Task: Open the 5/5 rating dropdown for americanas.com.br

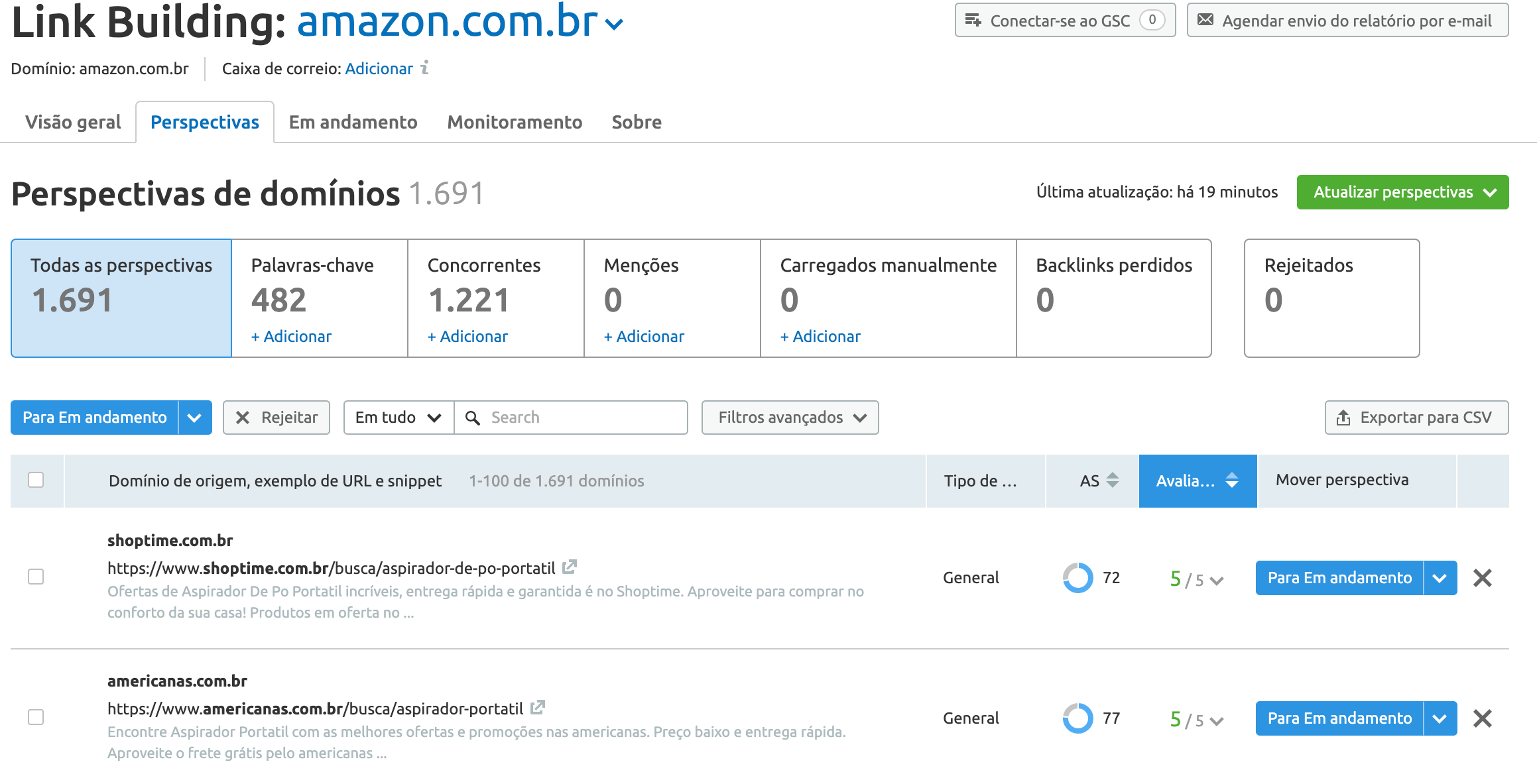Action: click(x=1197, y=720)
